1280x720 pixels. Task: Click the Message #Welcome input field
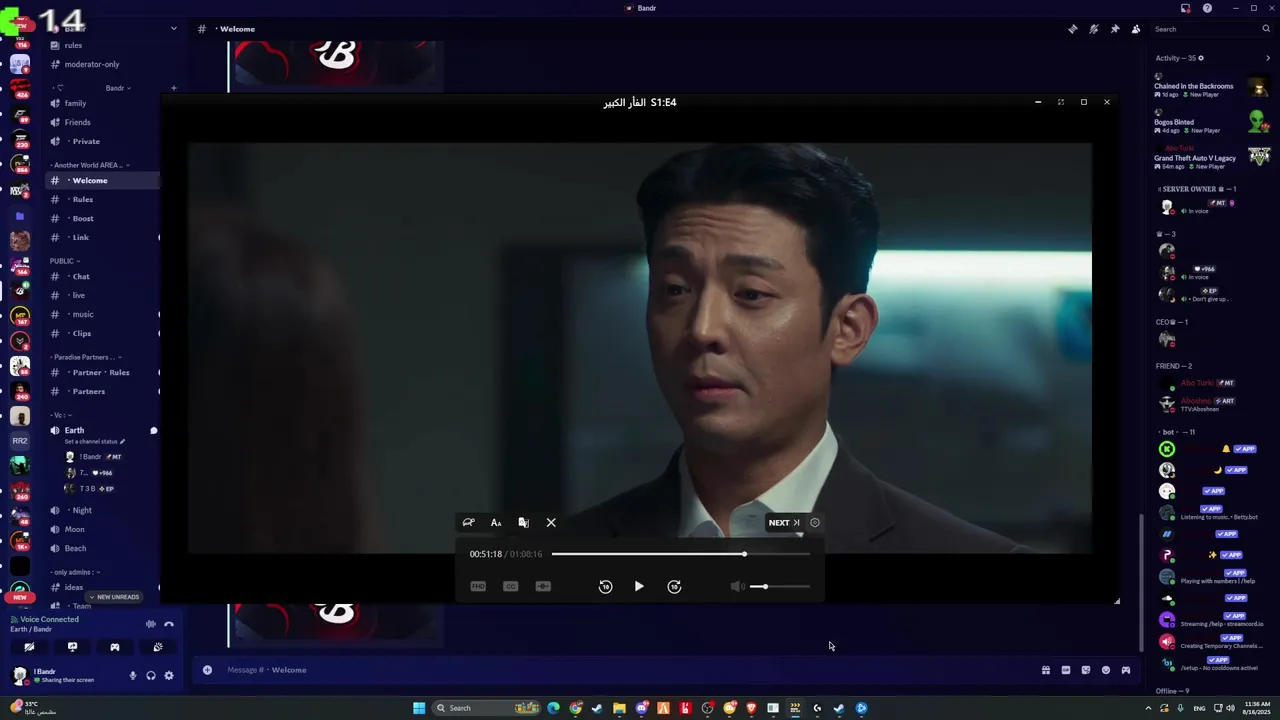click(620, 670)
